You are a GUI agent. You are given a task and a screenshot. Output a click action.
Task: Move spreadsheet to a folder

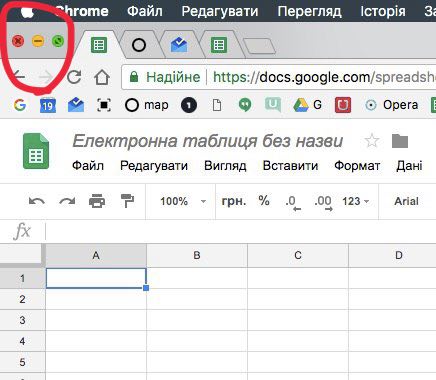pos(400,141)
